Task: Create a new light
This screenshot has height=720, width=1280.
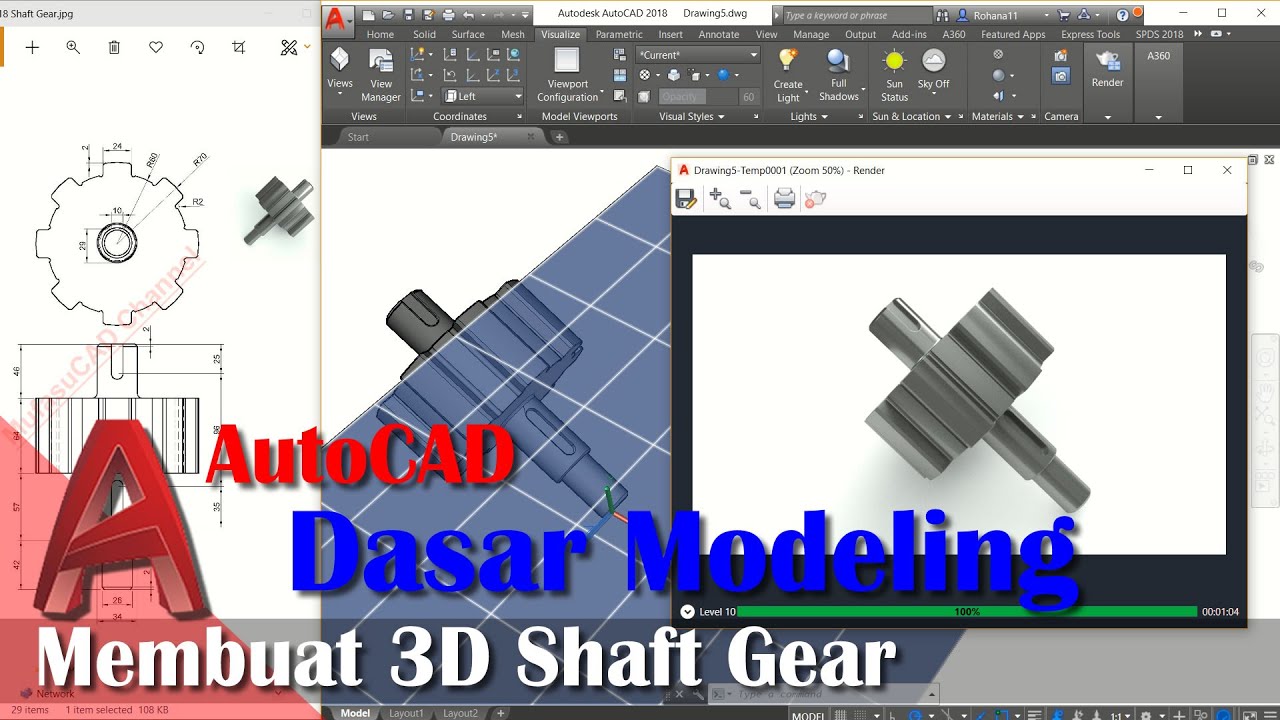Action: pos(788,75)
